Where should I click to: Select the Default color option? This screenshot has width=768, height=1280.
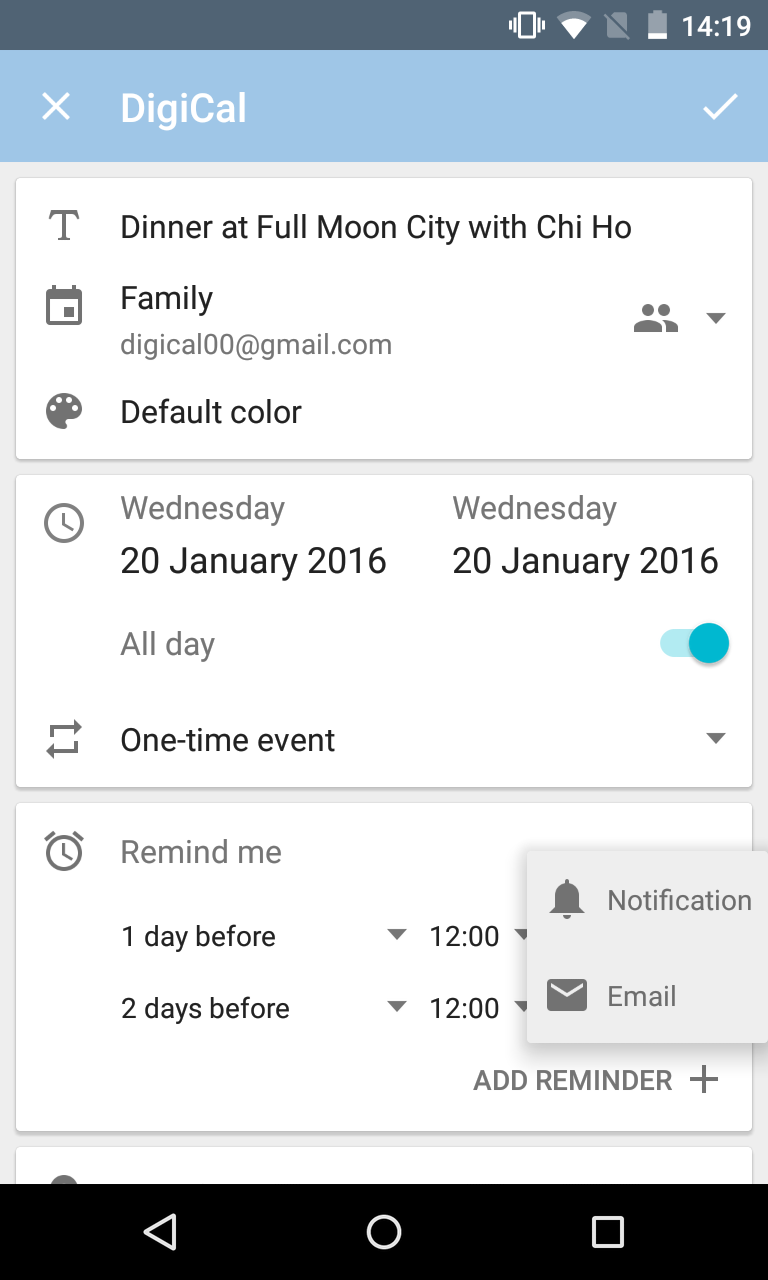(x=211, y=412)
